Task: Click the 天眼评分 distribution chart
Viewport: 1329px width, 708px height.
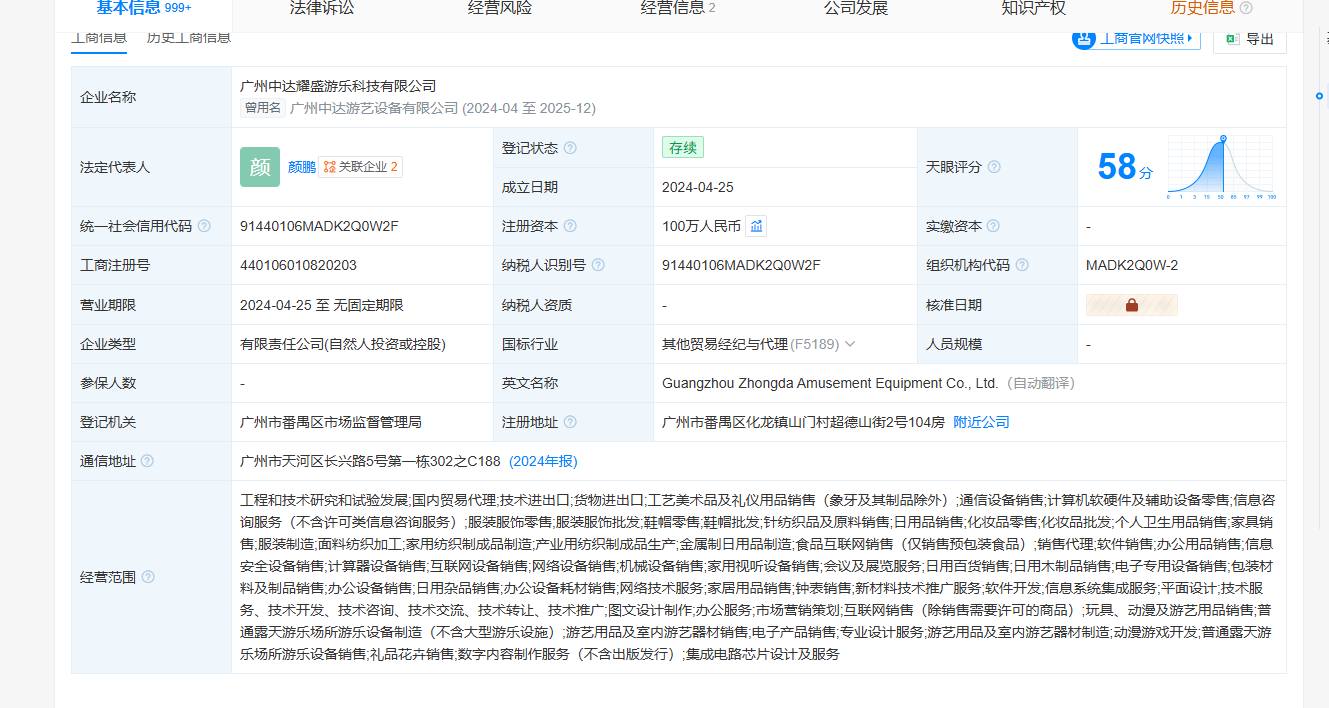Action: 1220,167
